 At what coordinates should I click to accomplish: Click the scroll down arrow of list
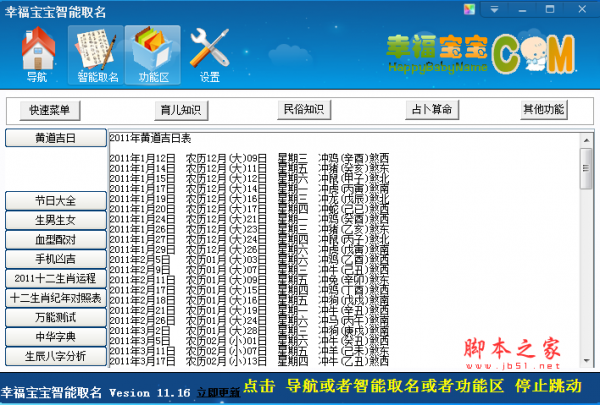pos(586,360)
